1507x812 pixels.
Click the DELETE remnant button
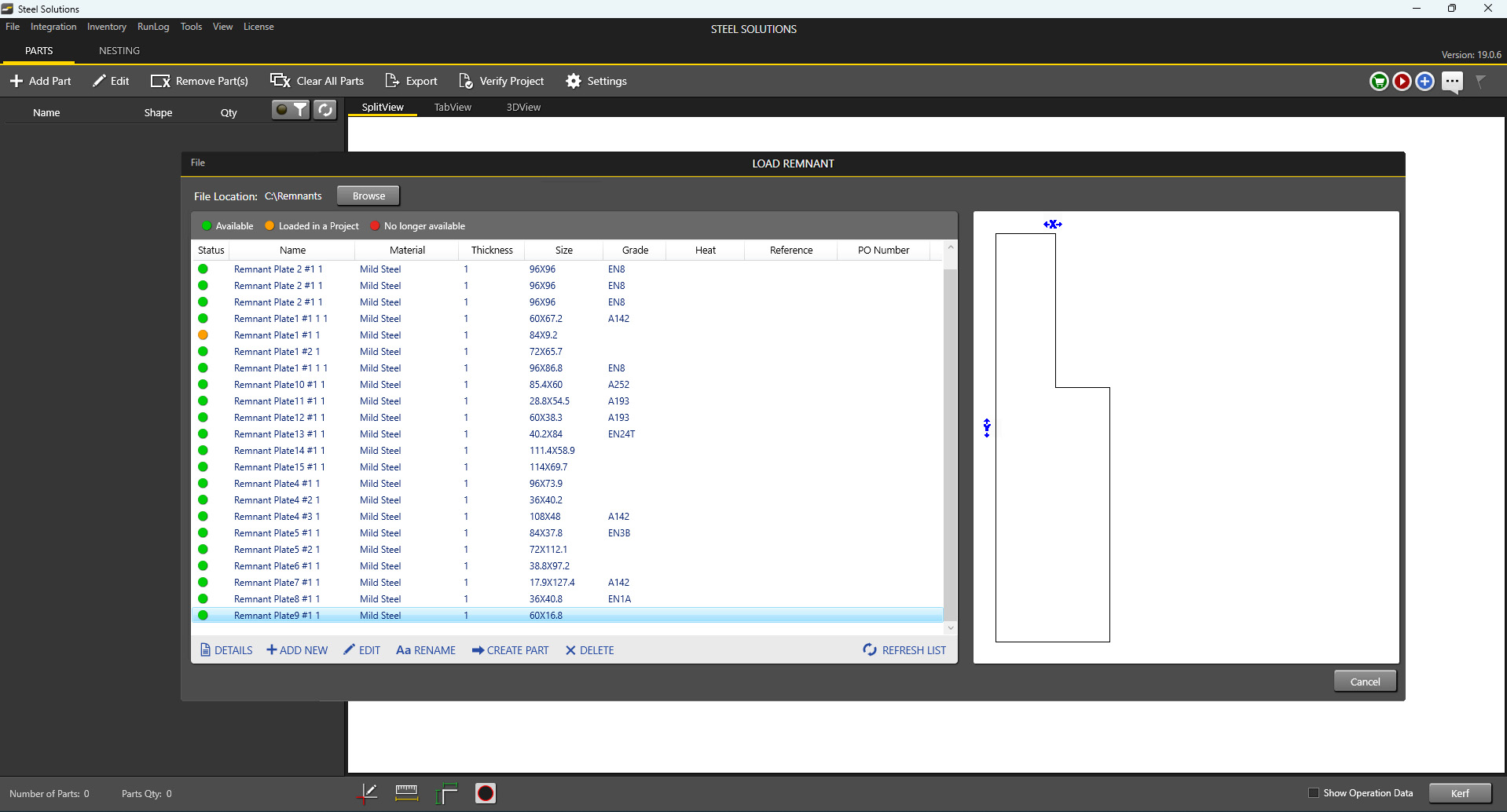click(x=589, y=650)
